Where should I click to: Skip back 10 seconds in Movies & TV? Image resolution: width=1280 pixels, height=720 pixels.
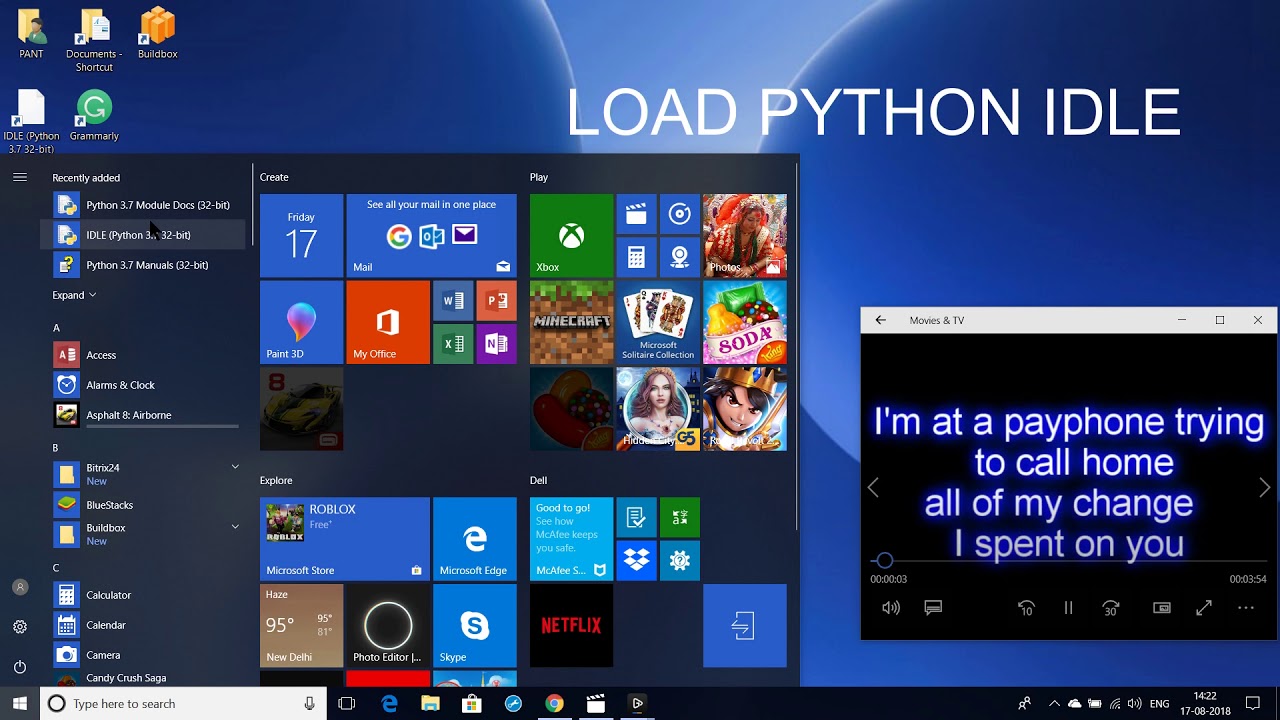(x=1026, y=607)
